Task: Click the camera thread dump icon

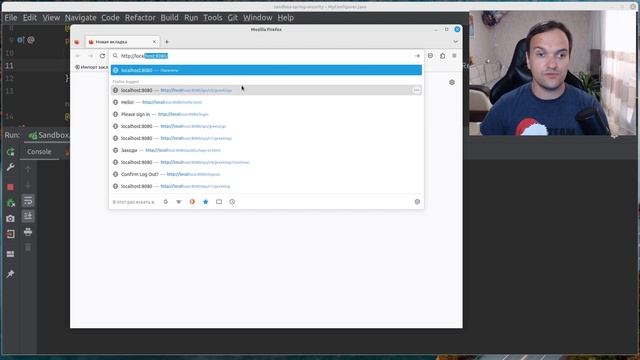Action: click(11, 218)
